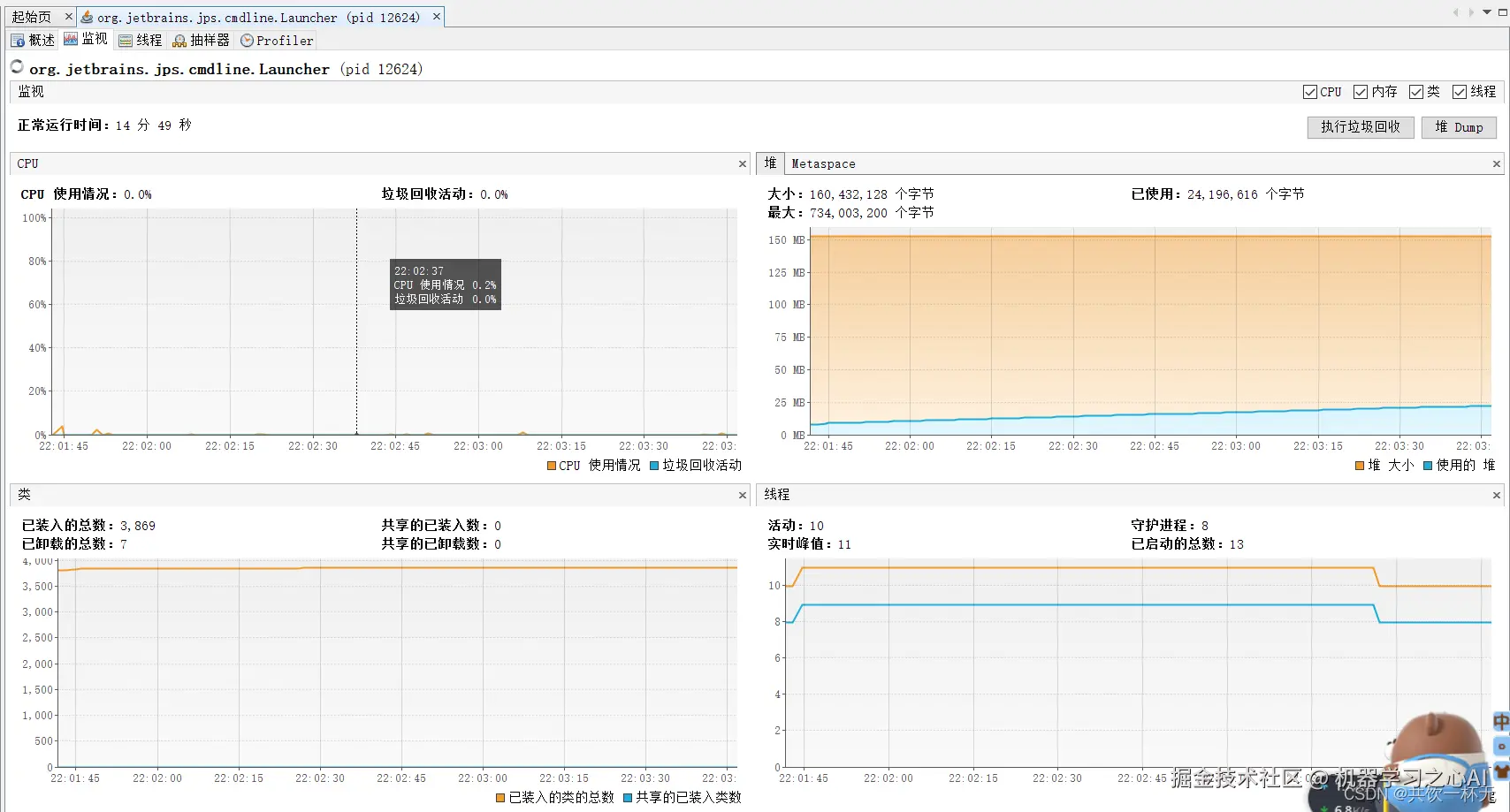Uncheck the CPU checkbox
The image size is (1510, 812).
(1309, 92)
